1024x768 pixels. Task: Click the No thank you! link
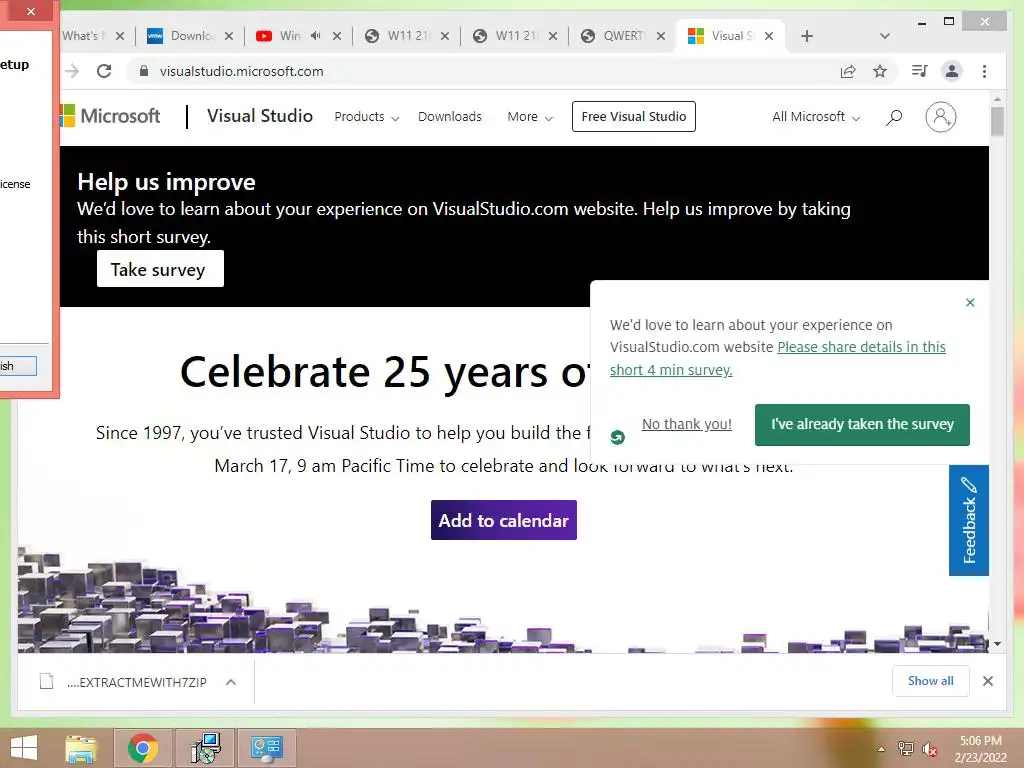pyautogui.click(x=686, y=424)
